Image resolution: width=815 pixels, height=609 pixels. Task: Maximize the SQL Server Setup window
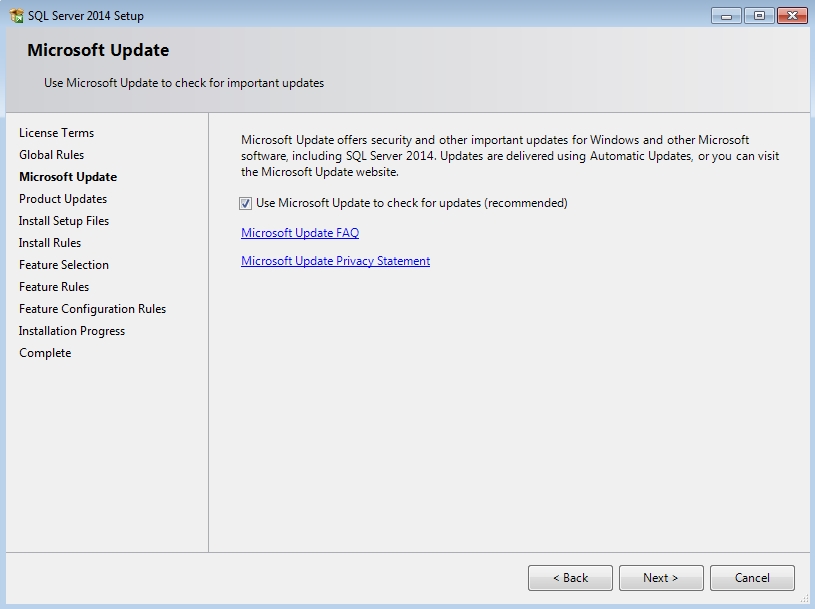click(x=757, y=15)
